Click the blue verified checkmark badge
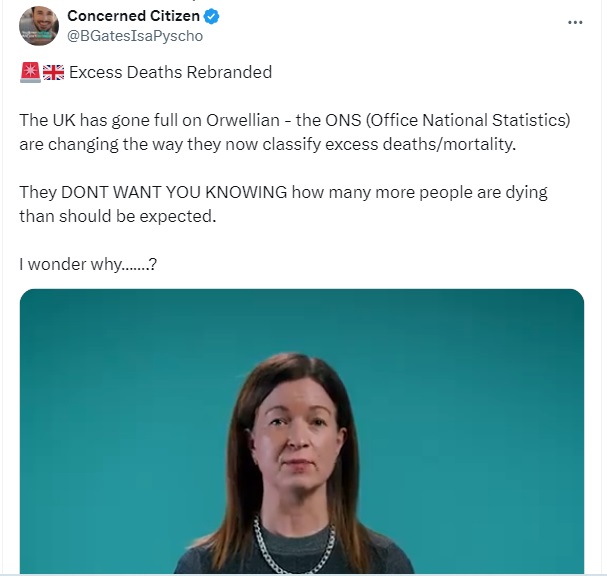Viewport: 607px width, 582px height. (211, 16)
